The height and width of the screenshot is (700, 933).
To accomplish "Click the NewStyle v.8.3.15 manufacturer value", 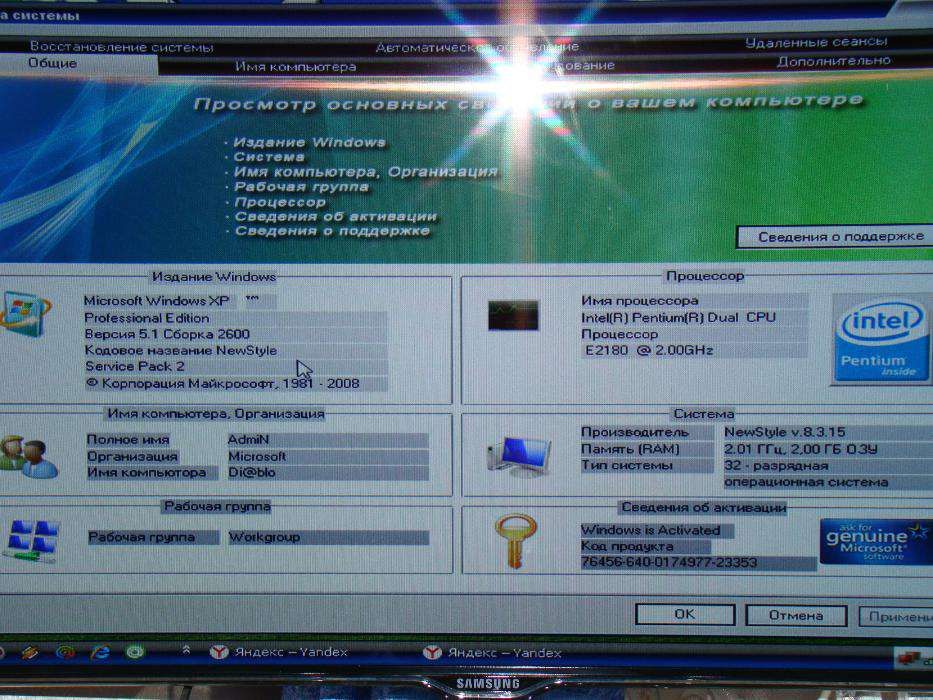I will point(784,432).
